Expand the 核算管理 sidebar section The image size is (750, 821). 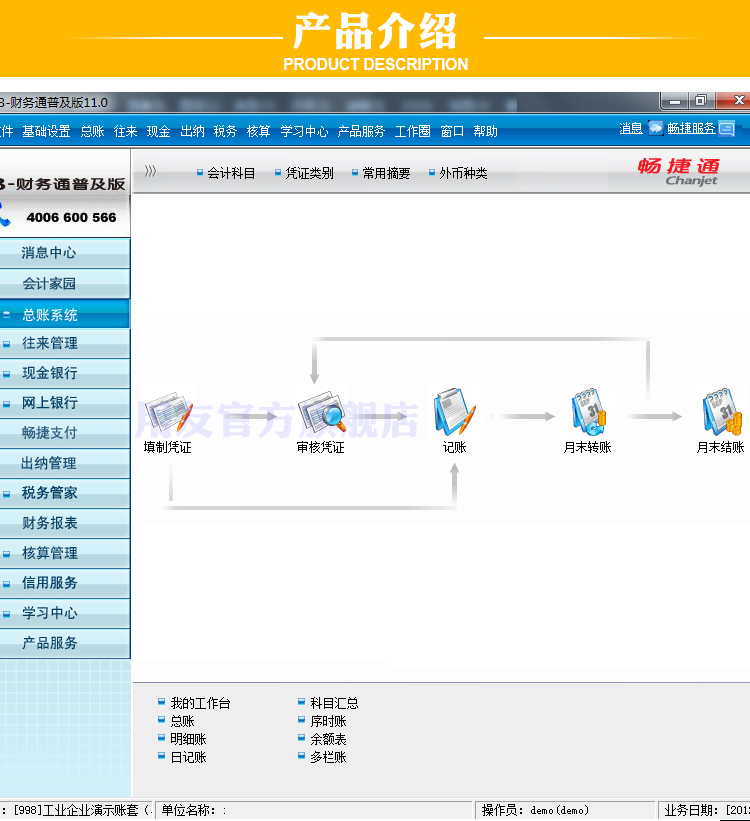(64, 553)
